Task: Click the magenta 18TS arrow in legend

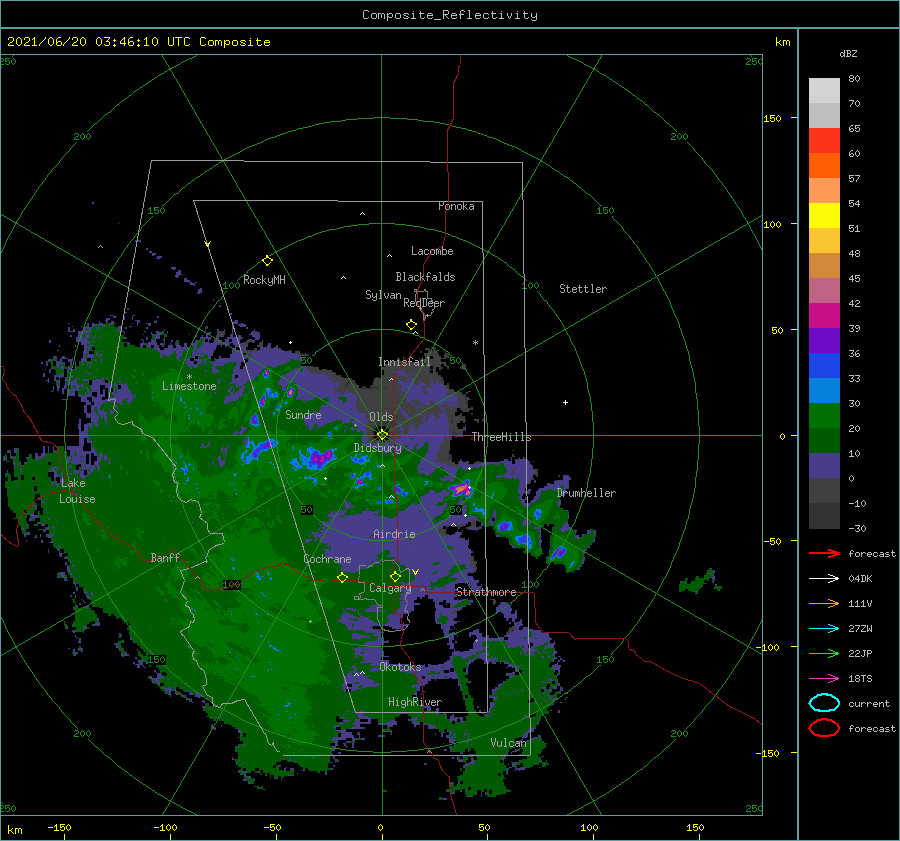Action: [824, 679]
